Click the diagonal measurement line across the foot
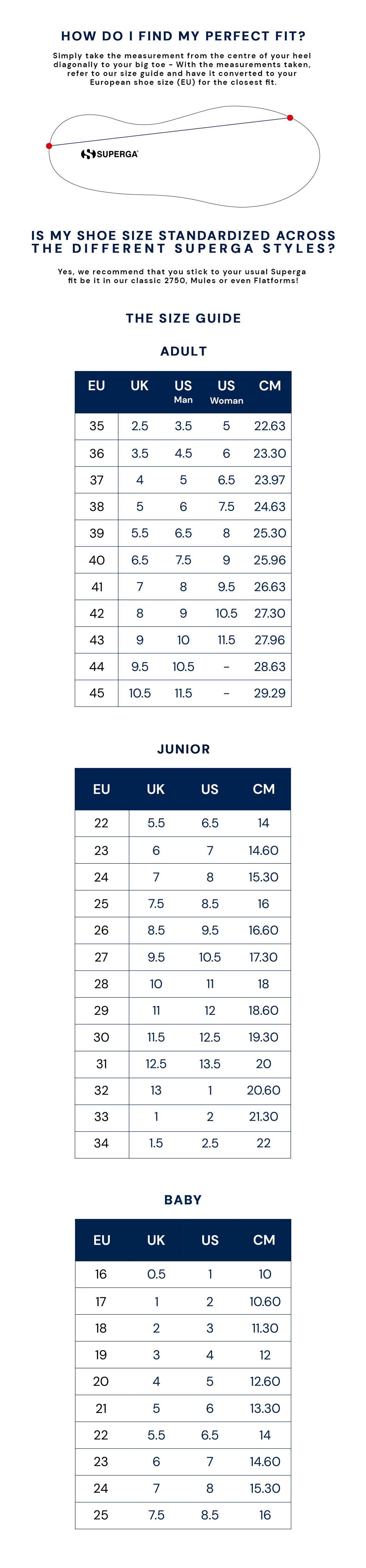 coord(170,132)
